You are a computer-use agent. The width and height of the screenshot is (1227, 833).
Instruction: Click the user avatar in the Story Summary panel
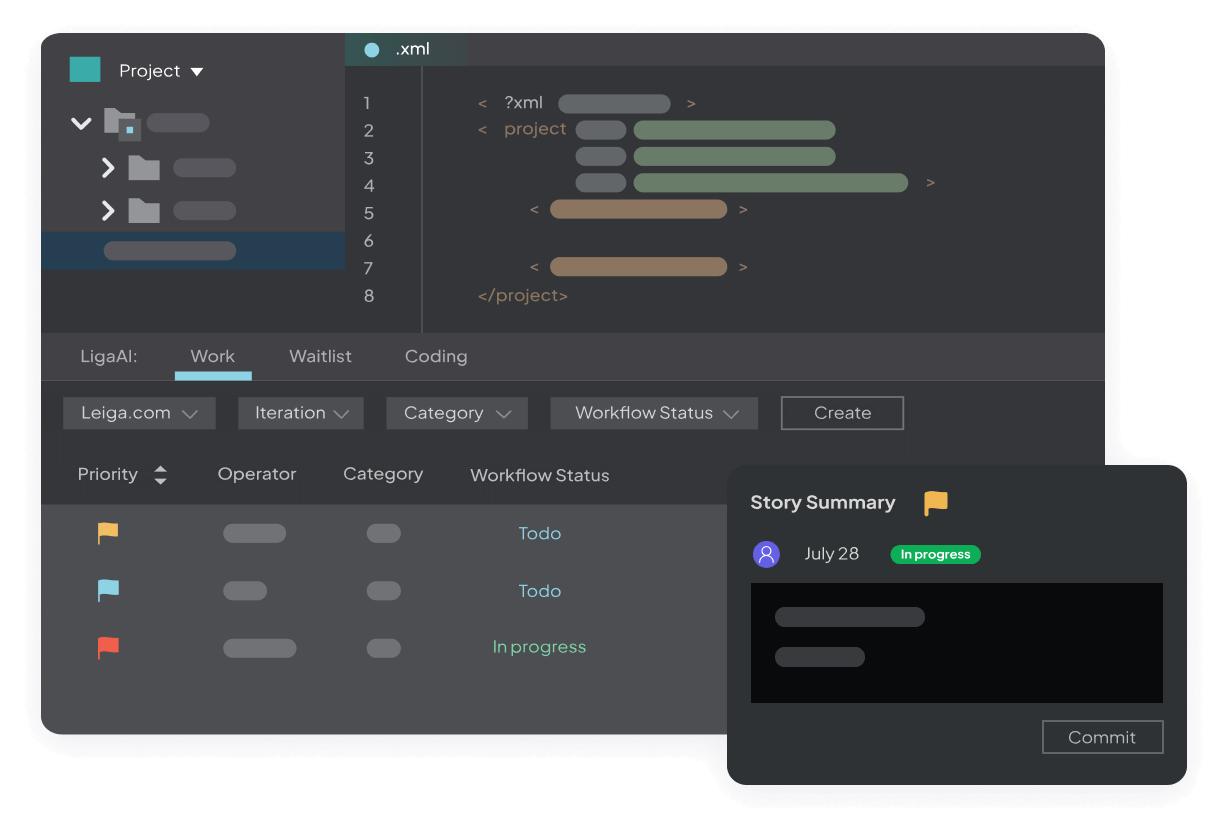click(x=766, y=553)
